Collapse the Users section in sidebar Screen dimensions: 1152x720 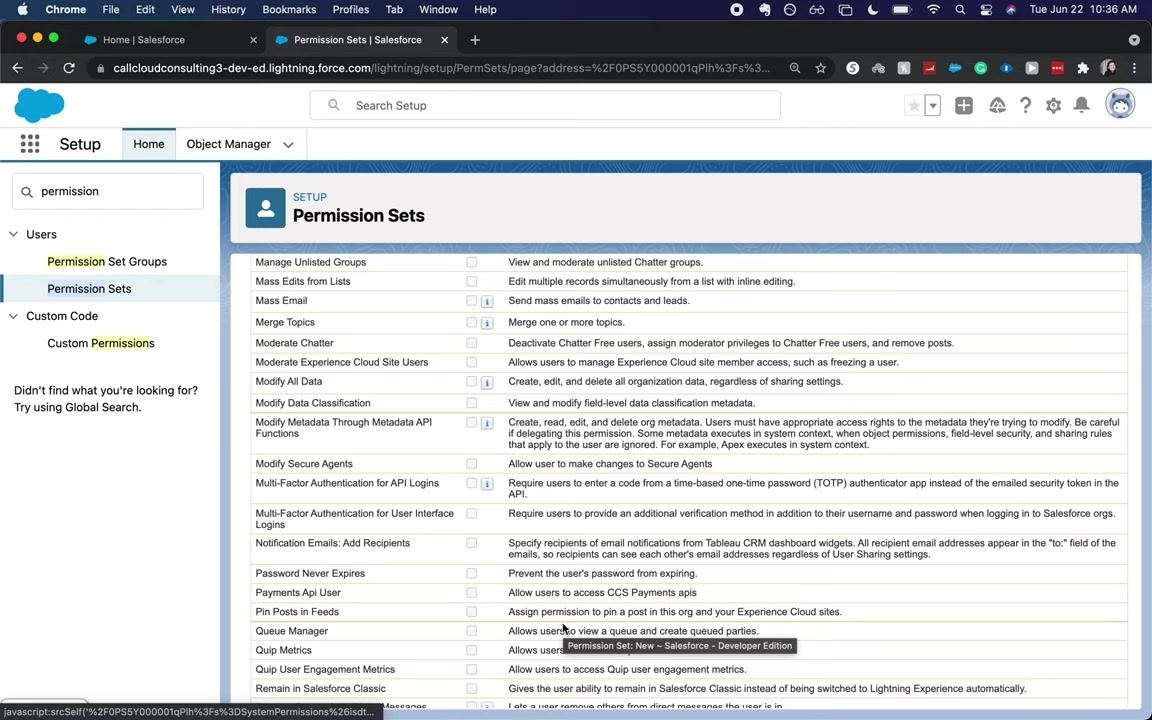(13, 234)
